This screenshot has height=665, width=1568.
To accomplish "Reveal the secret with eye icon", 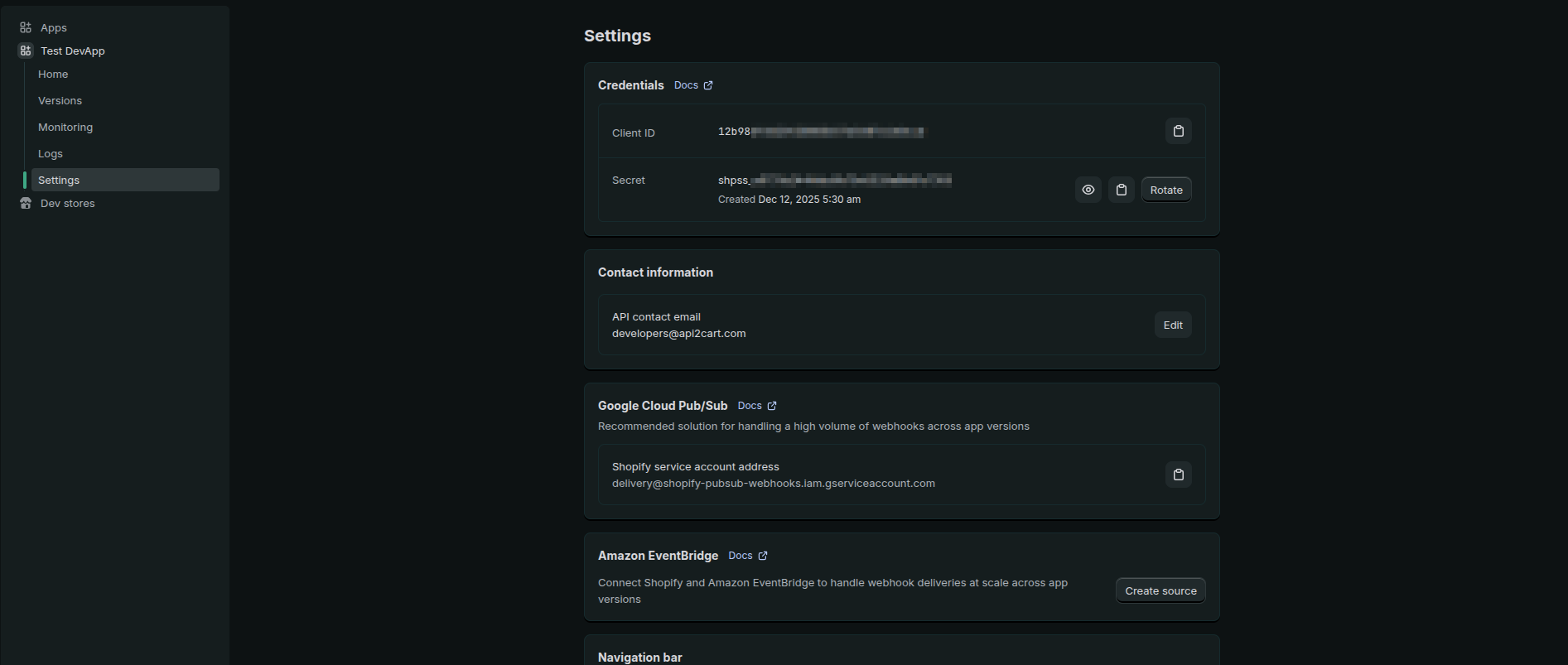I will (x=1088, y=190).
